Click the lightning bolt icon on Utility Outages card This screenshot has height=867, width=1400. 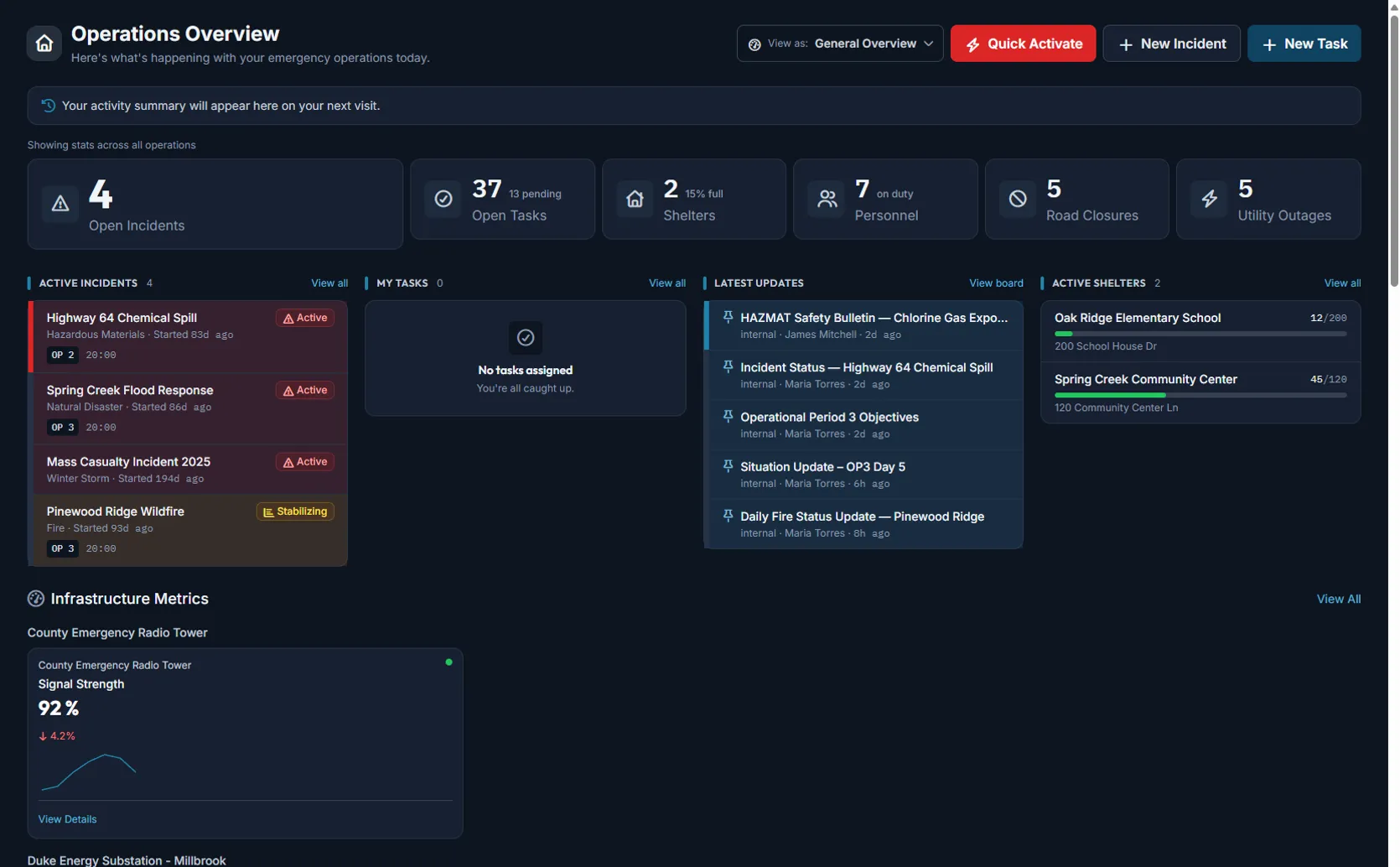pyautogui.click(x=1209, y=199)
